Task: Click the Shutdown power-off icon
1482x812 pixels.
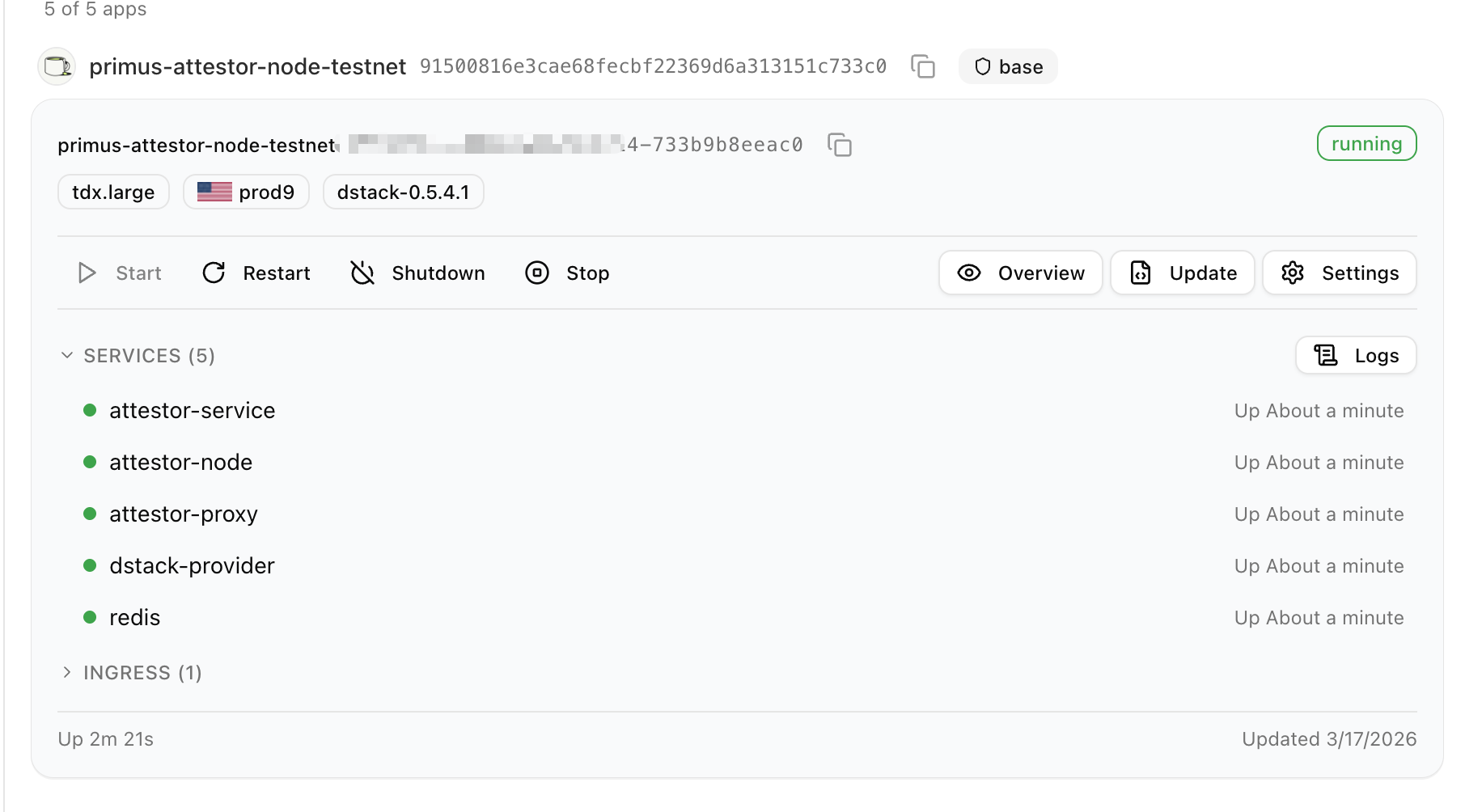Action: pyautogui.click(x=362, y=273)
